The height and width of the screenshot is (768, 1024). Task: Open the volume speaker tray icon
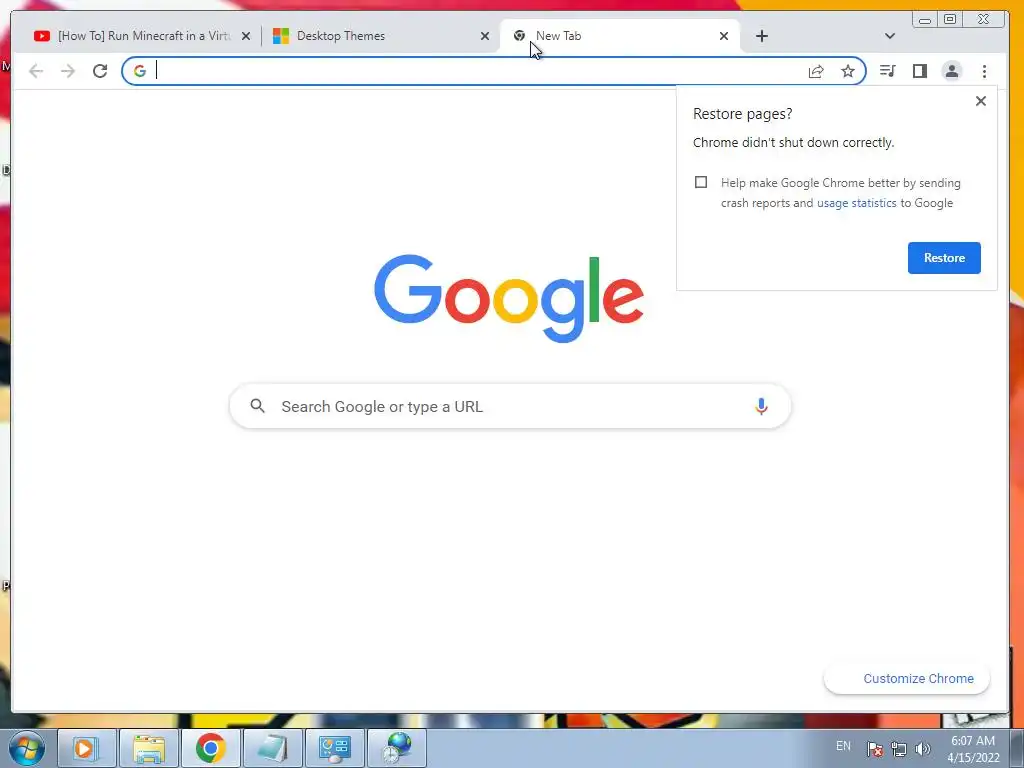(x=922, y=749)
